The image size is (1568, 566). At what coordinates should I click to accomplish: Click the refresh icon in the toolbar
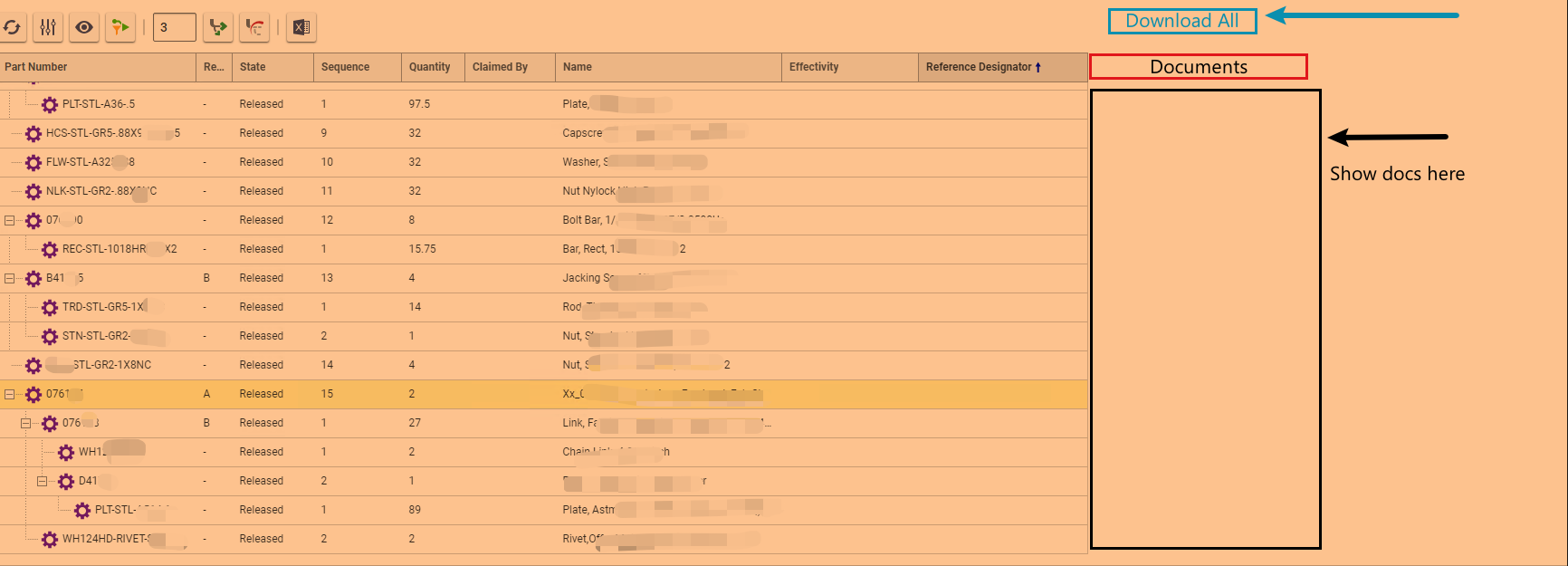12,27
